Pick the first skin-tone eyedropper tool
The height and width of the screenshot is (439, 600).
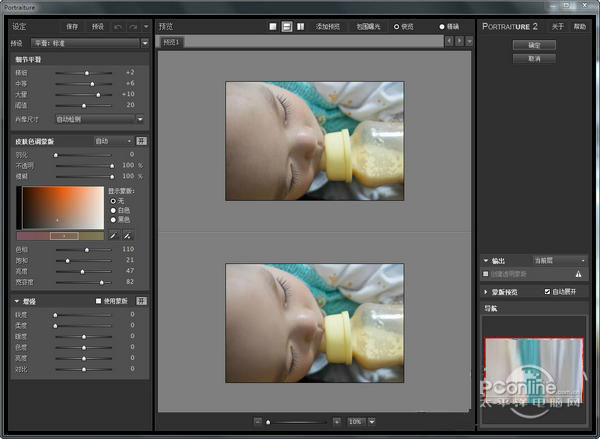coord(113,235)
